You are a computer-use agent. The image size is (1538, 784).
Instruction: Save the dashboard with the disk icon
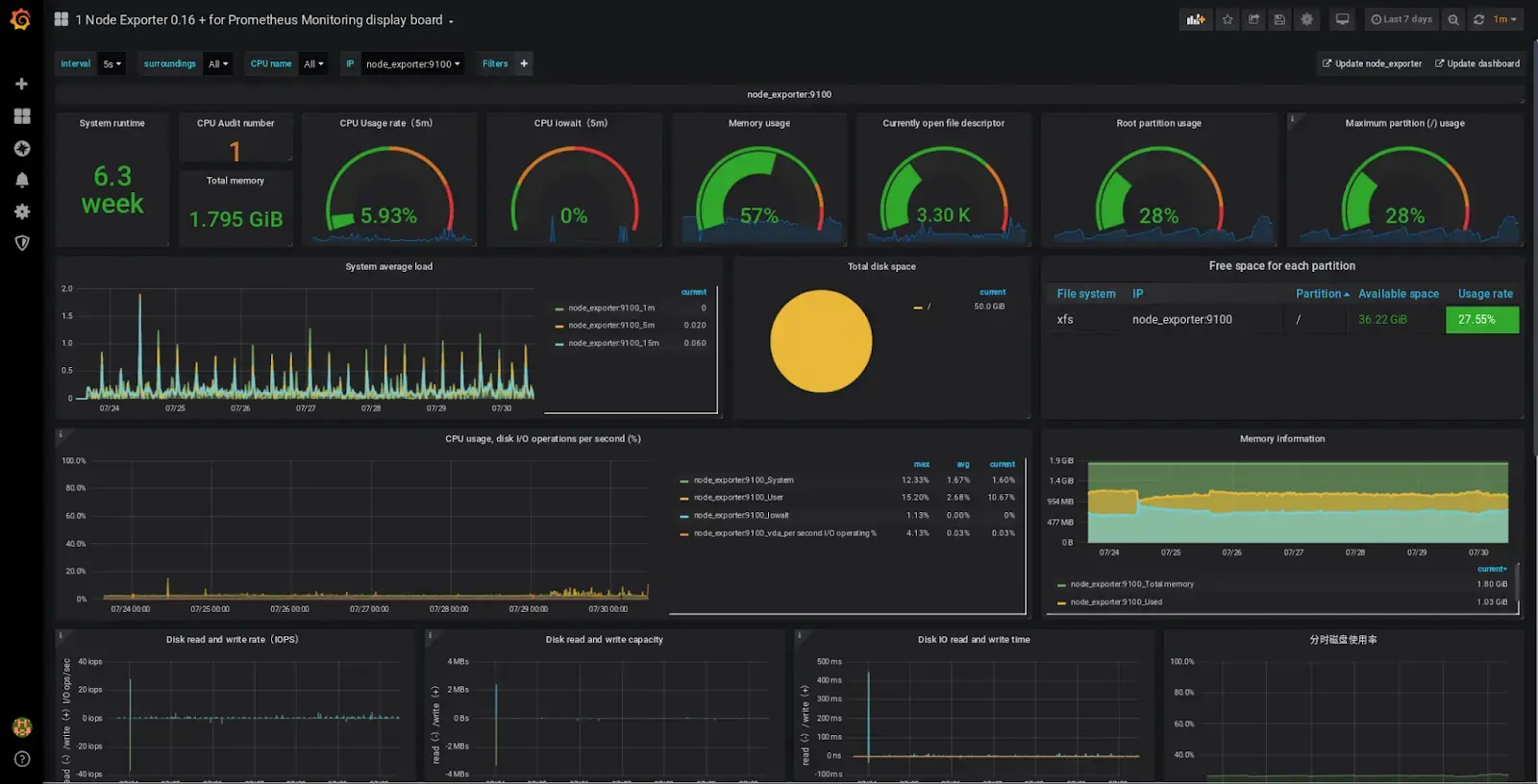pyautogui.click(x=1279, y=19)
